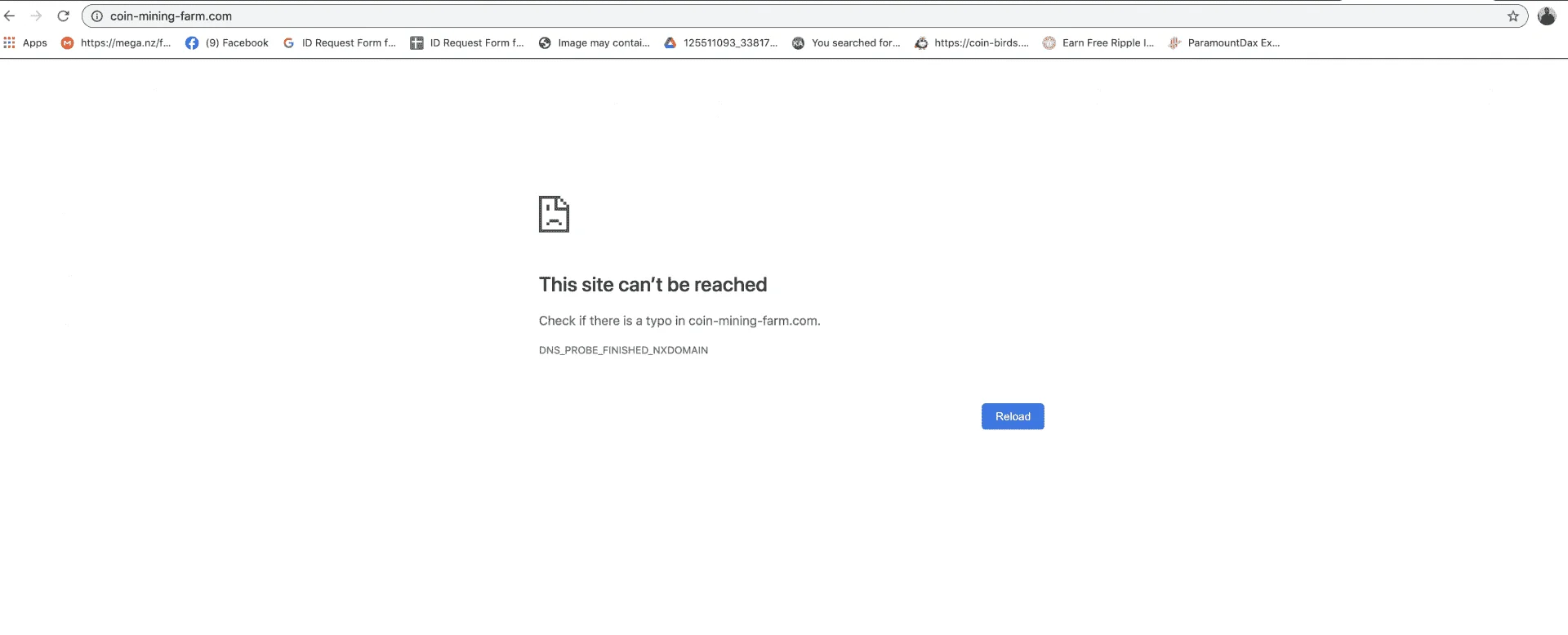
Task: View site information icon in address bar
Action: click(x=96, y=16)
